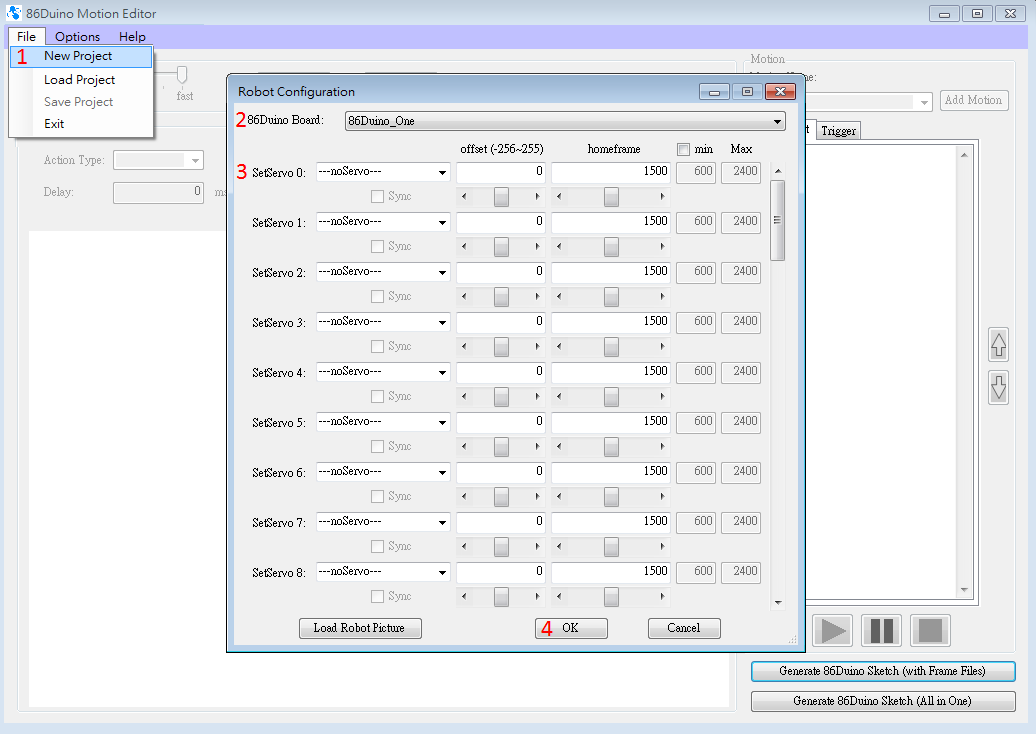Click right arrow of SetServo 8 homeframe slider
1036x734 pixels.
click(662, 596)
